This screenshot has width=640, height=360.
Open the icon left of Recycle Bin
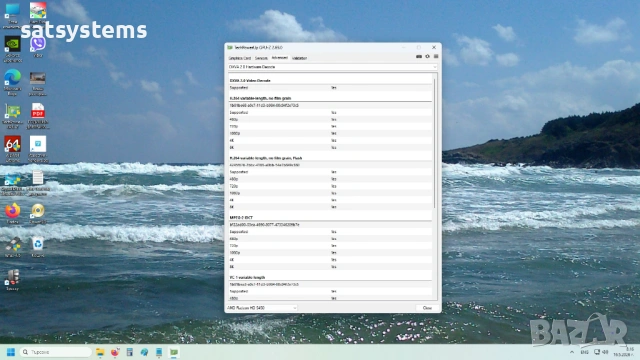click(13, 247)
